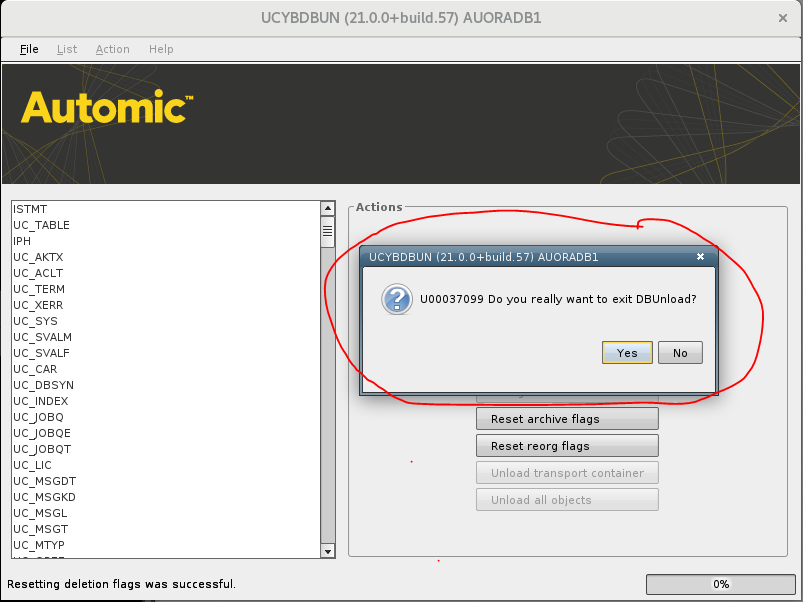Select UC_SVALM in the table list
Screen dimensions: 803x602
166,337
